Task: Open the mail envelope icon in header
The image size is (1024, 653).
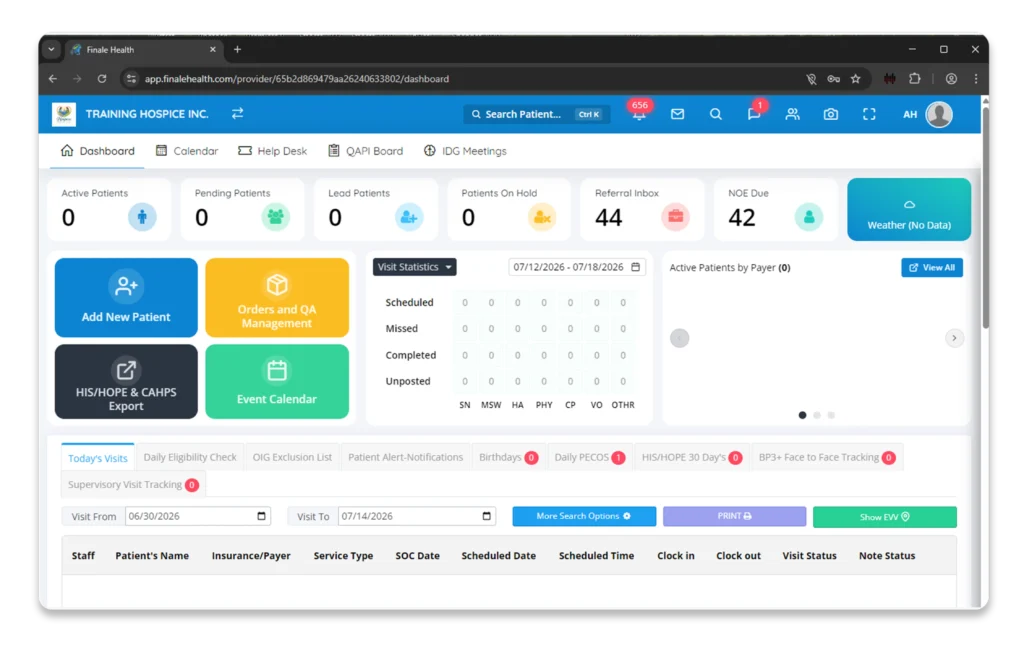Action: point(677,114)
